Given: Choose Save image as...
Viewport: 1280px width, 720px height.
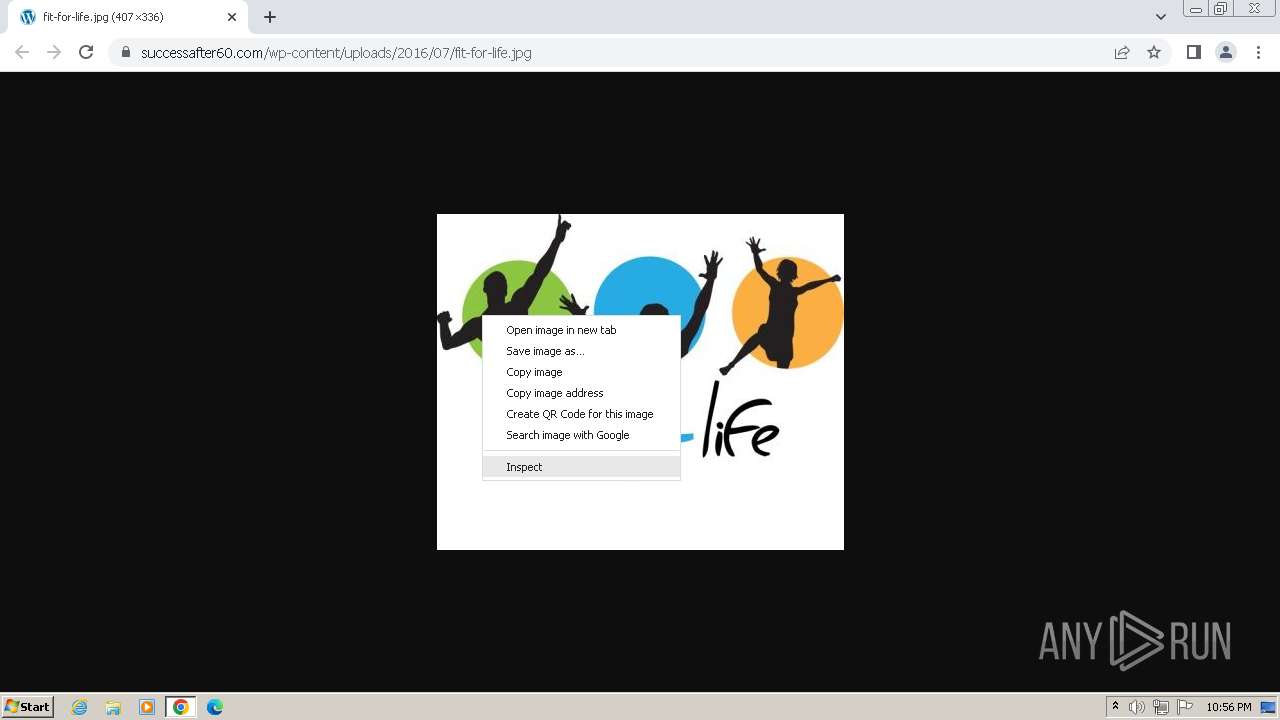Looking at the screenshot, I should click(581, 351).
